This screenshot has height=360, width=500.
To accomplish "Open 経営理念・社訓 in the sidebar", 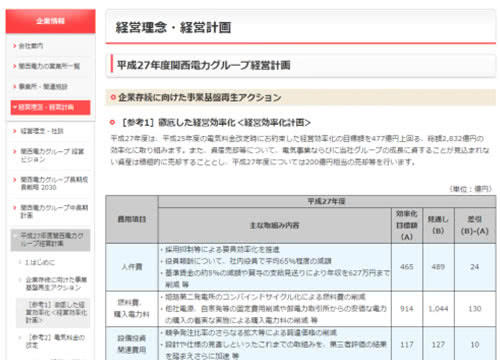I will 42,131.
